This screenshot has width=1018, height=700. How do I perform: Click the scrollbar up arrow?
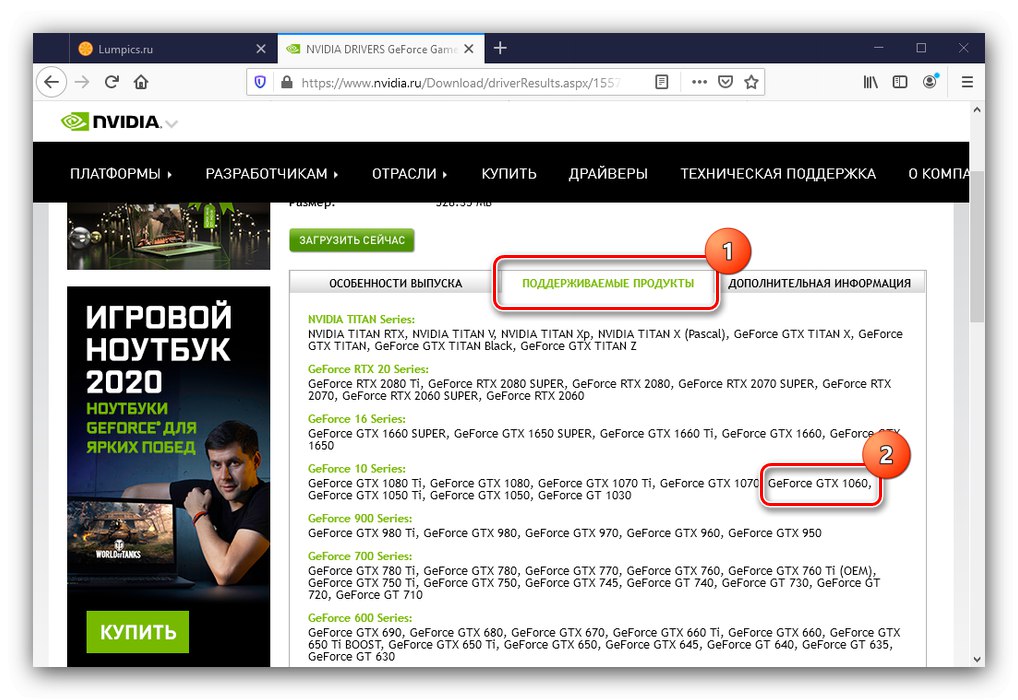[x=977, y=110]
